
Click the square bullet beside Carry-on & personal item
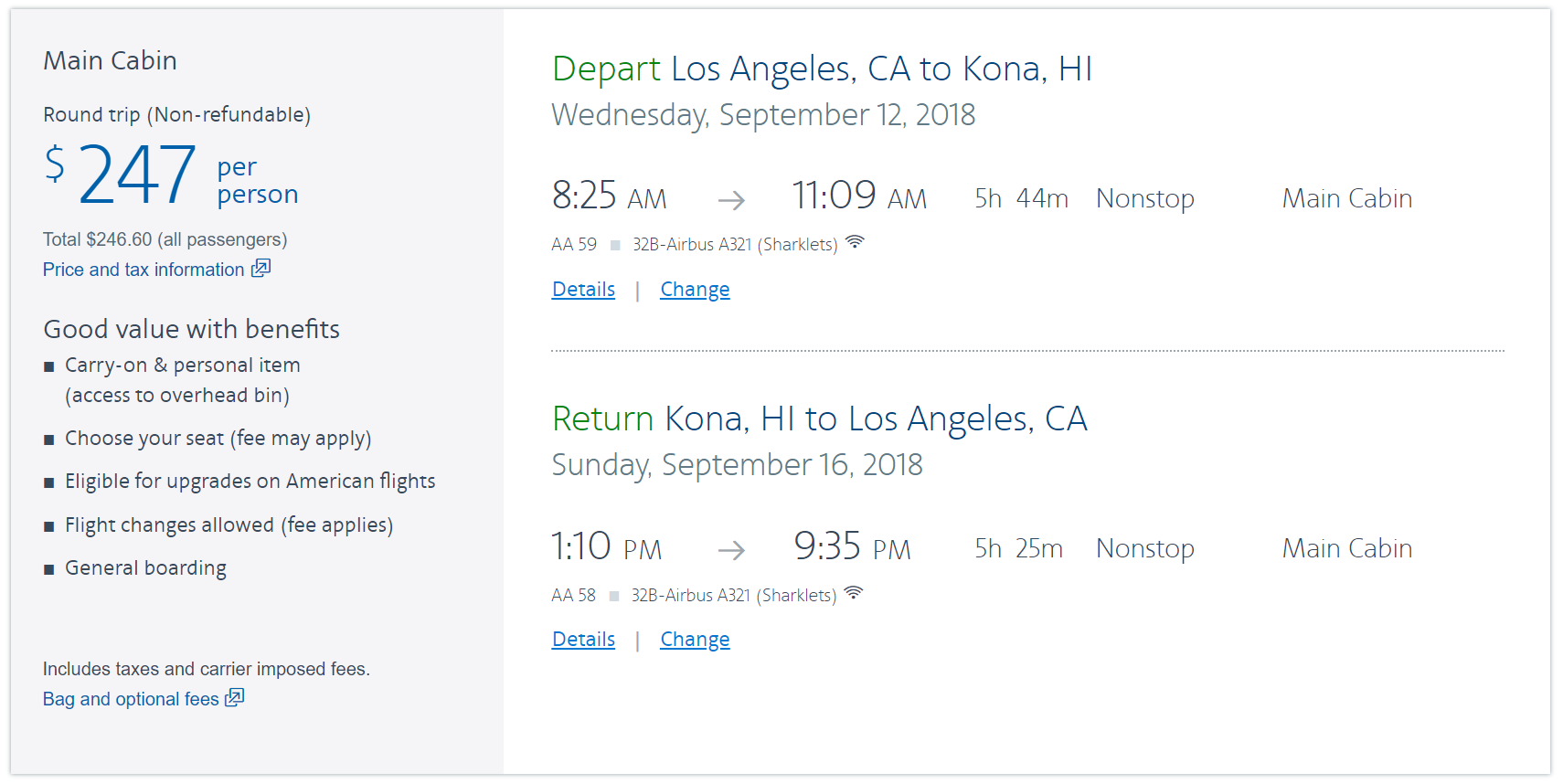tap(49, 366)
